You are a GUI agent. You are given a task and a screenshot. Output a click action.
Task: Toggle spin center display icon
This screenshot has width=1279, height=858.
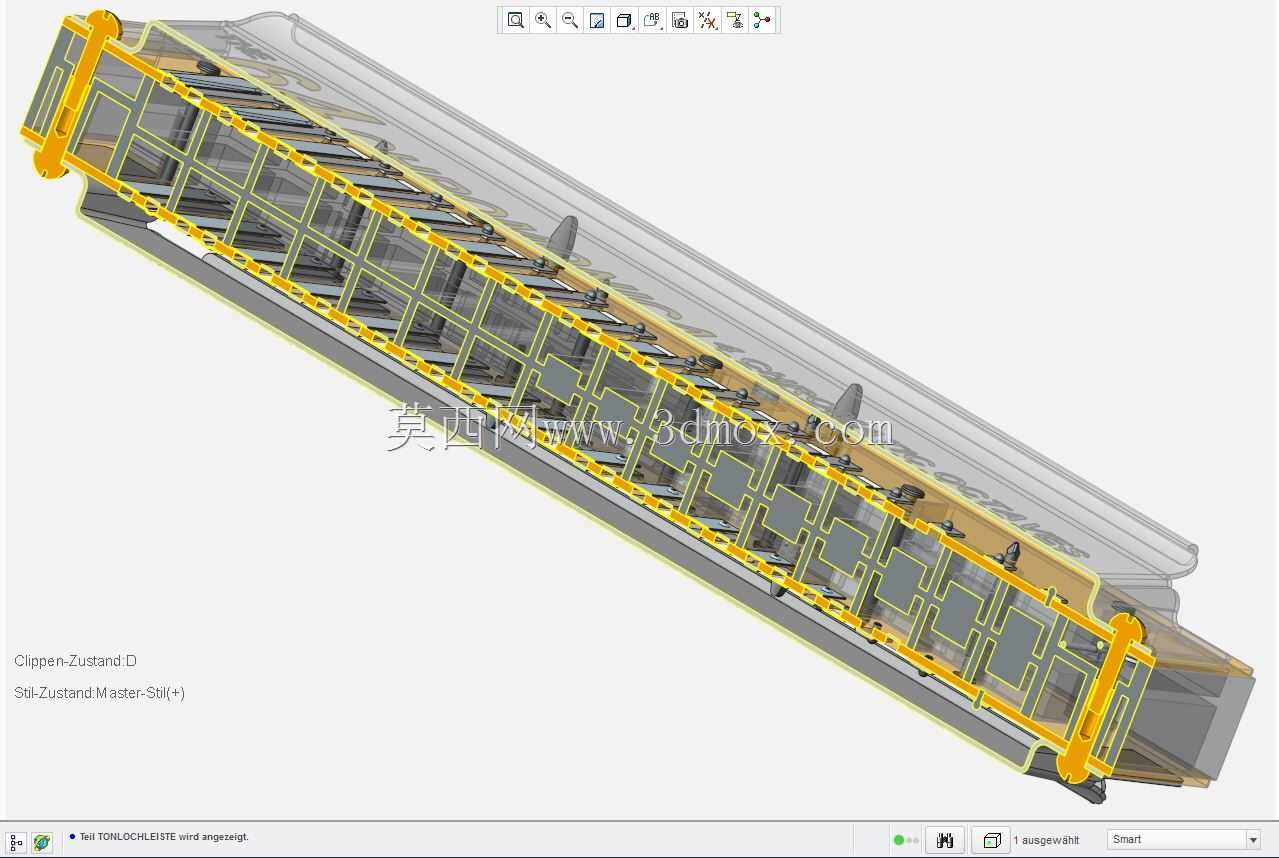(762, 20)
